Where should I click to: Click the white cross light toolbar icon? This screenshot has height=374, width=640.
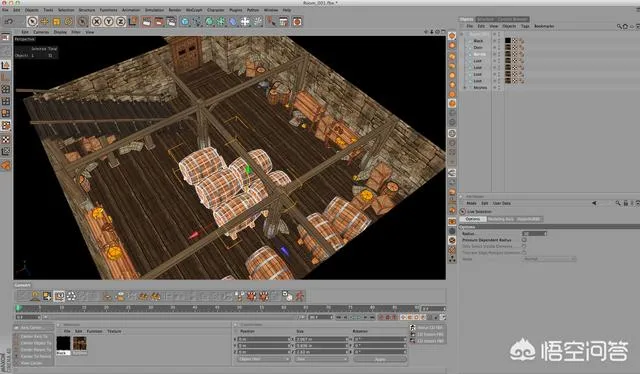(245, 21)
